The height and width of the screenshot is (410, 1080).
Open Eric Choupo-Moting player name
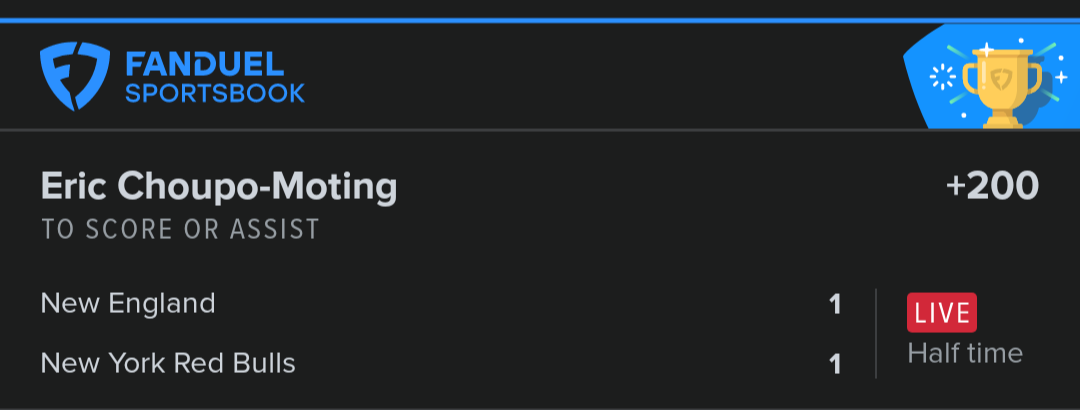coord(219,188)
